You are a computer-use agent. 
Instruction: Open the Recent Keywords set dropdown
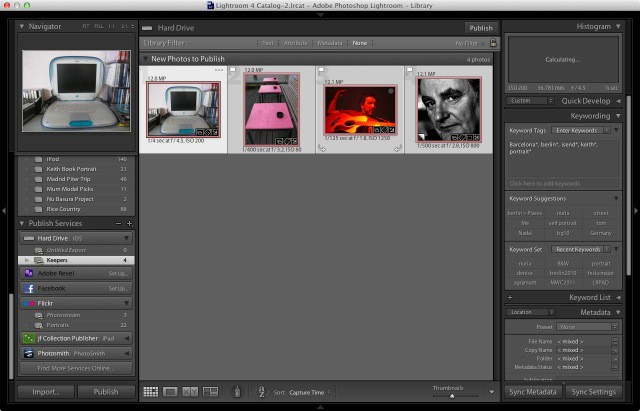tap(581, 249)
